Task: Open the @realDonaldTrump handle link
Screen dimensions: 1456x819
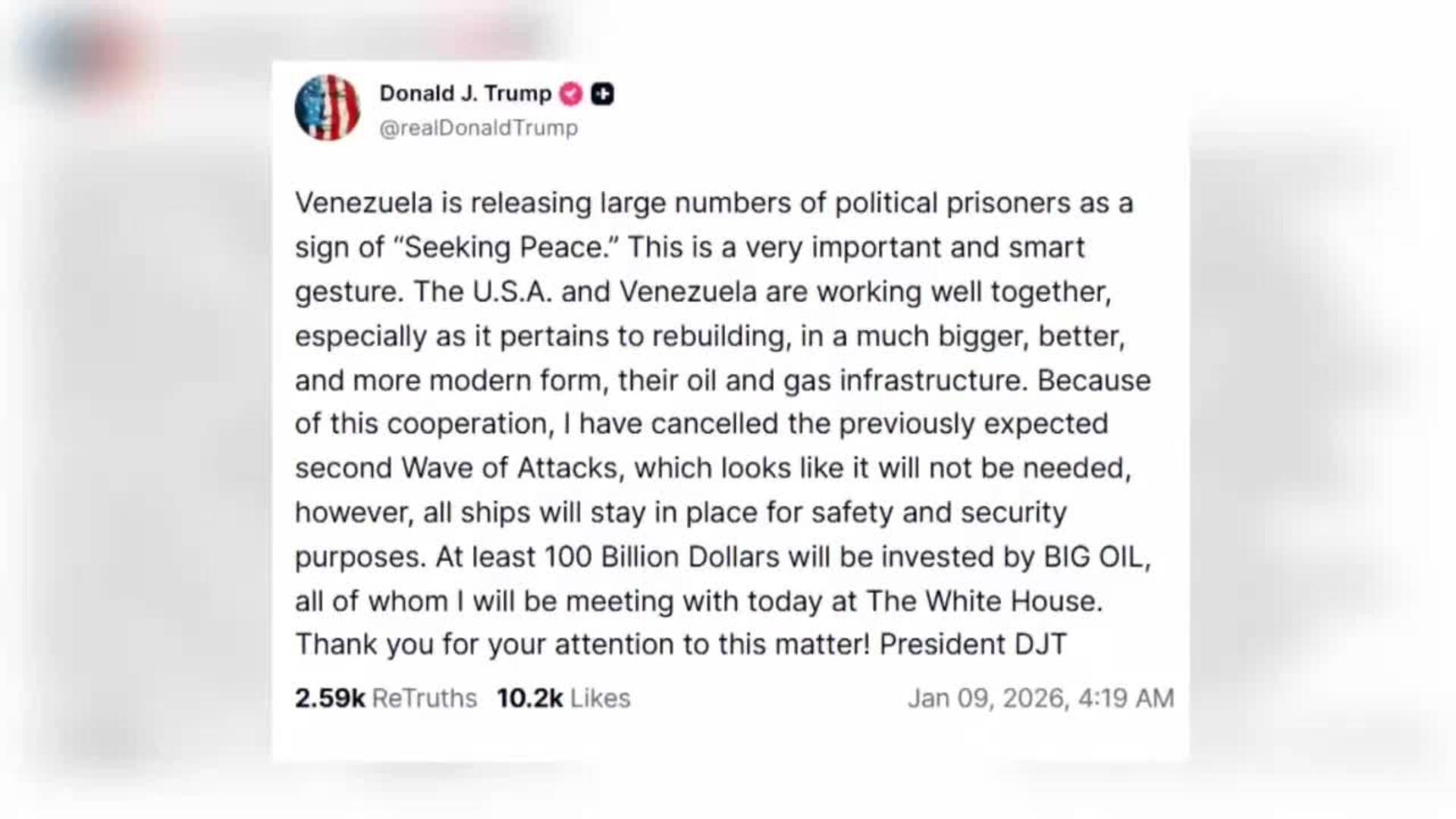Action: pos(478,128)
